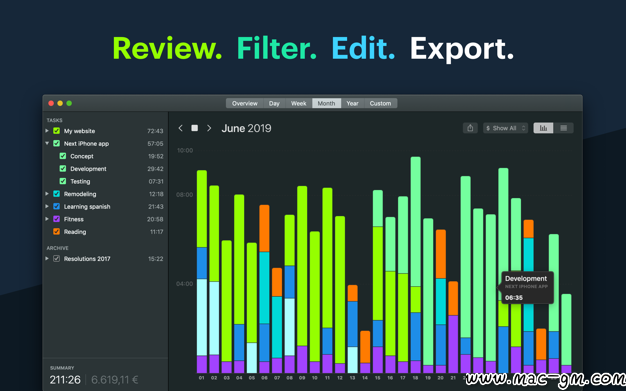Screen dimensions: 626x391
Task: Expand the Resolutions 2017 archive item
Action: [47, 258]
